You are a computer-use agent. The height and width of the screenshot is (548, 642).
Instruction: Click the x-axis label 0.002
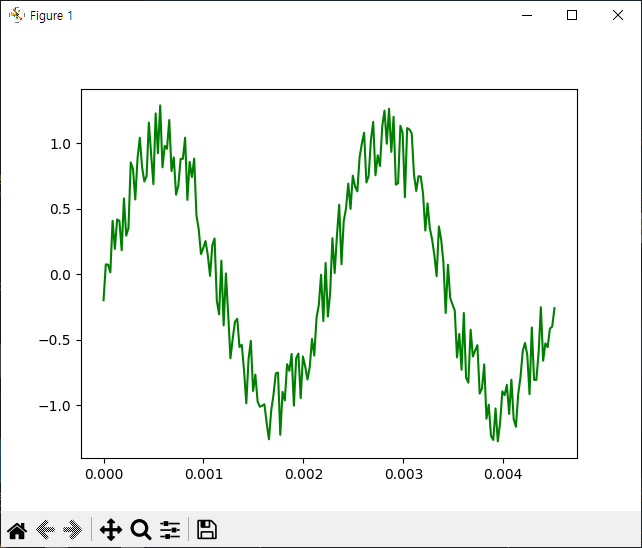click(304, 474)
